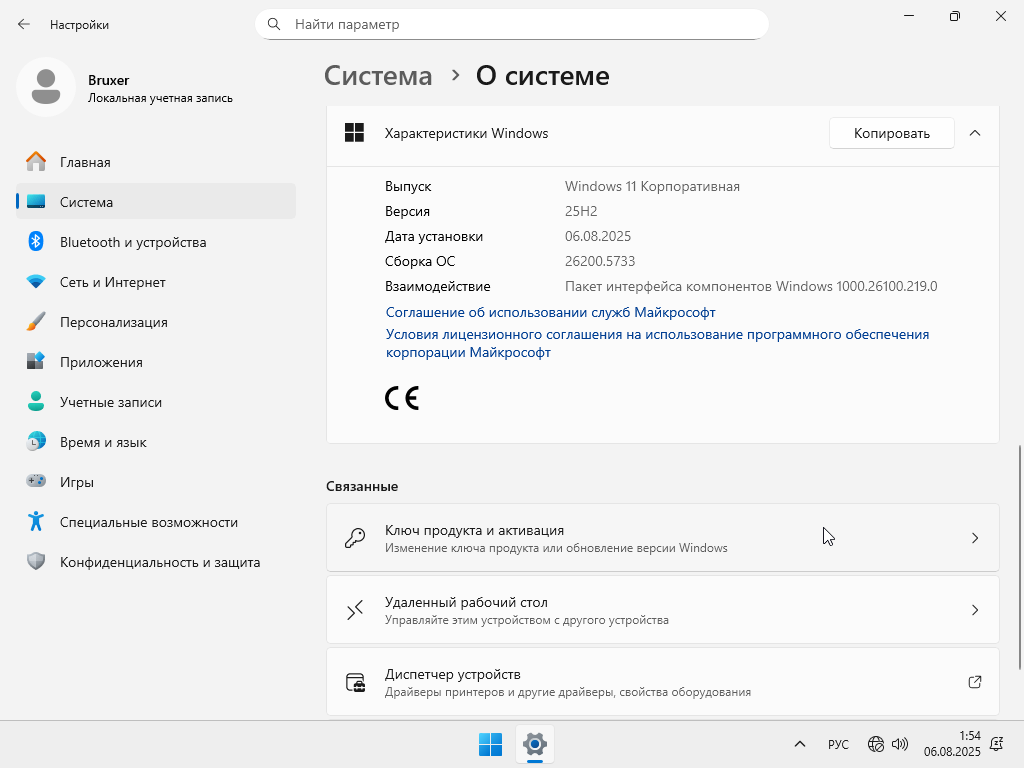Click the key icon for product activation
The image size is (1024, 768).
(x=355, y=537)
